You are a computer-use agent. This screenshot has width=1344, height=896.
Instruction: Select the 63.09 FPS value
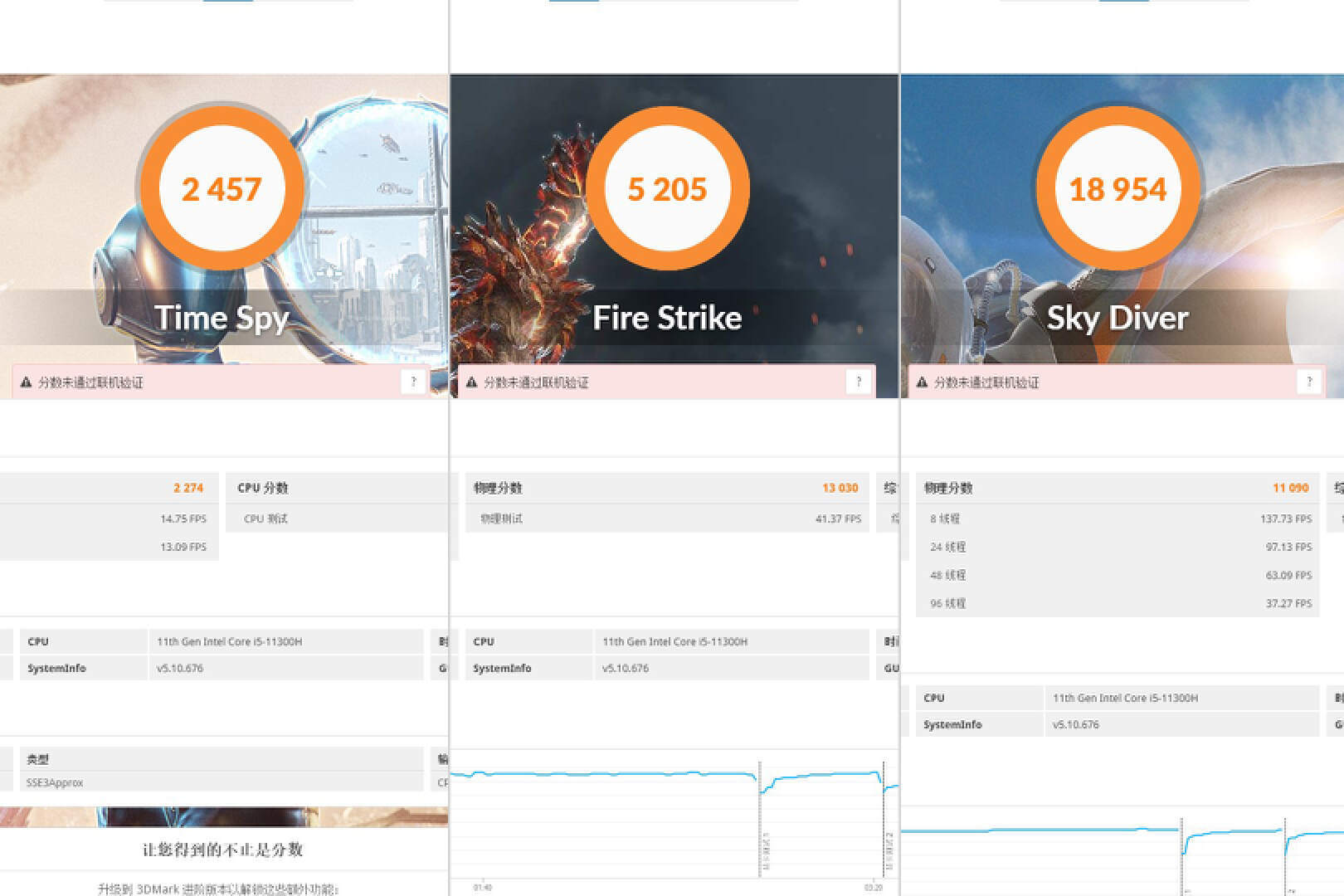tap(1288, 575)
